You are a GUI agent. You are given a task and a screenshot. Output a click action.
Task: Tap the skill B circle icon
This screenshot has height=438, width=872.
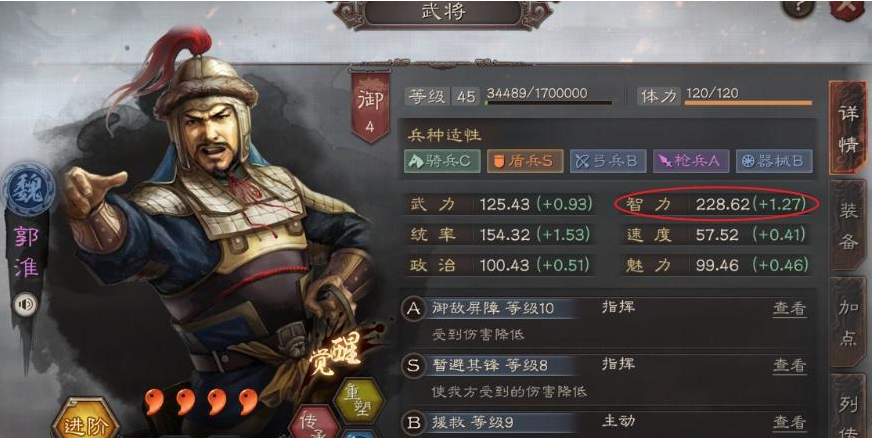click(414, 422)
